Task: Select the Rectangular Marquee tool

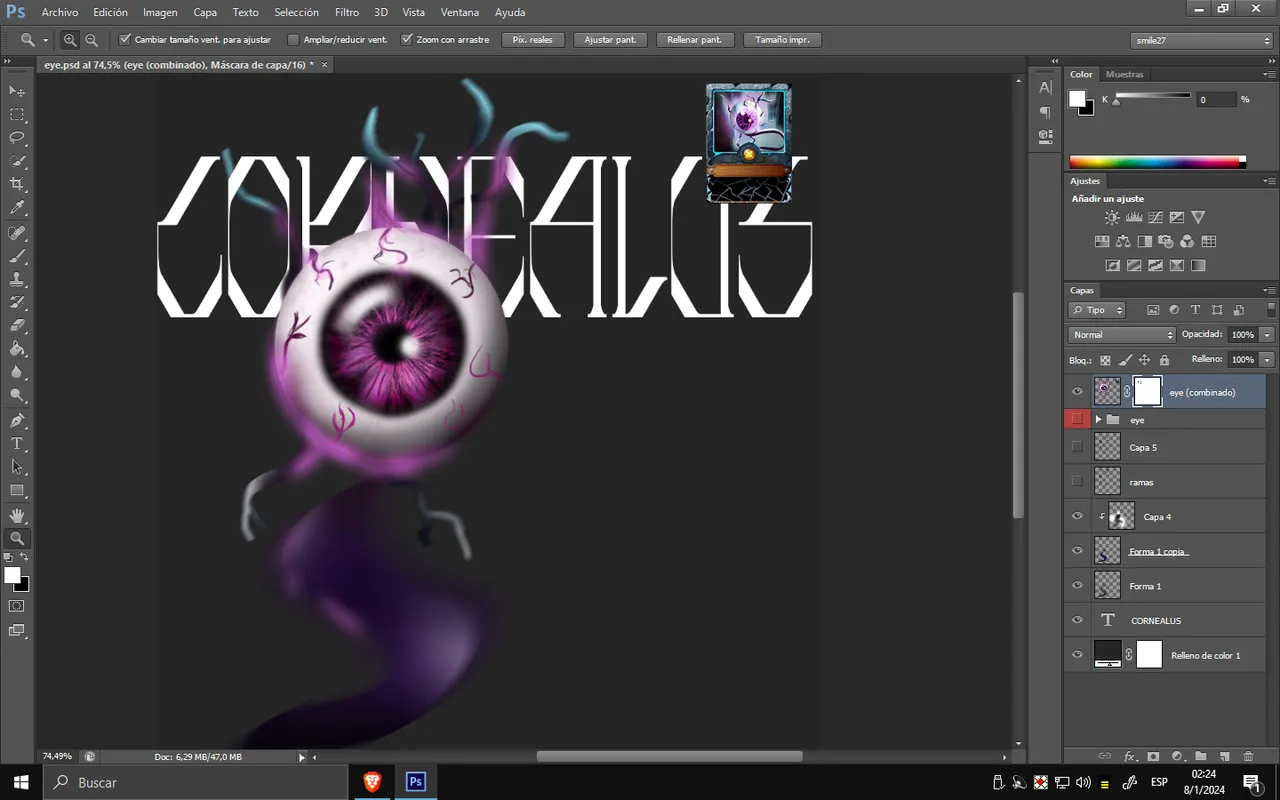Action: 17,115
